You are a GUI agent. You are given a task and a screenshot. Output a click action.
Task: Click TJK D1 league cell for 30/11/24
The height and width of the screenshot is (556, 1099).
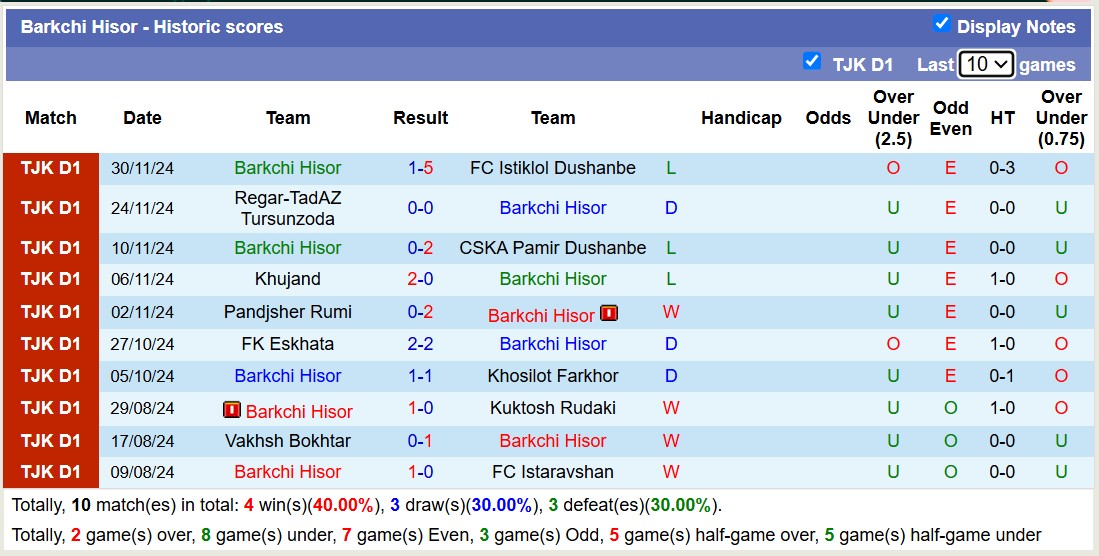[x=51, y=168]
